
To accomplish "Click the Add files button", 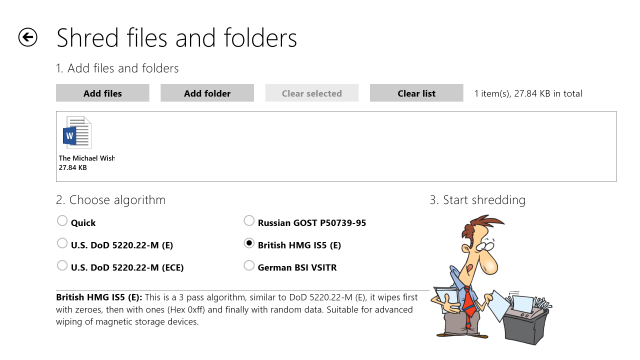I will pos(102,93).
